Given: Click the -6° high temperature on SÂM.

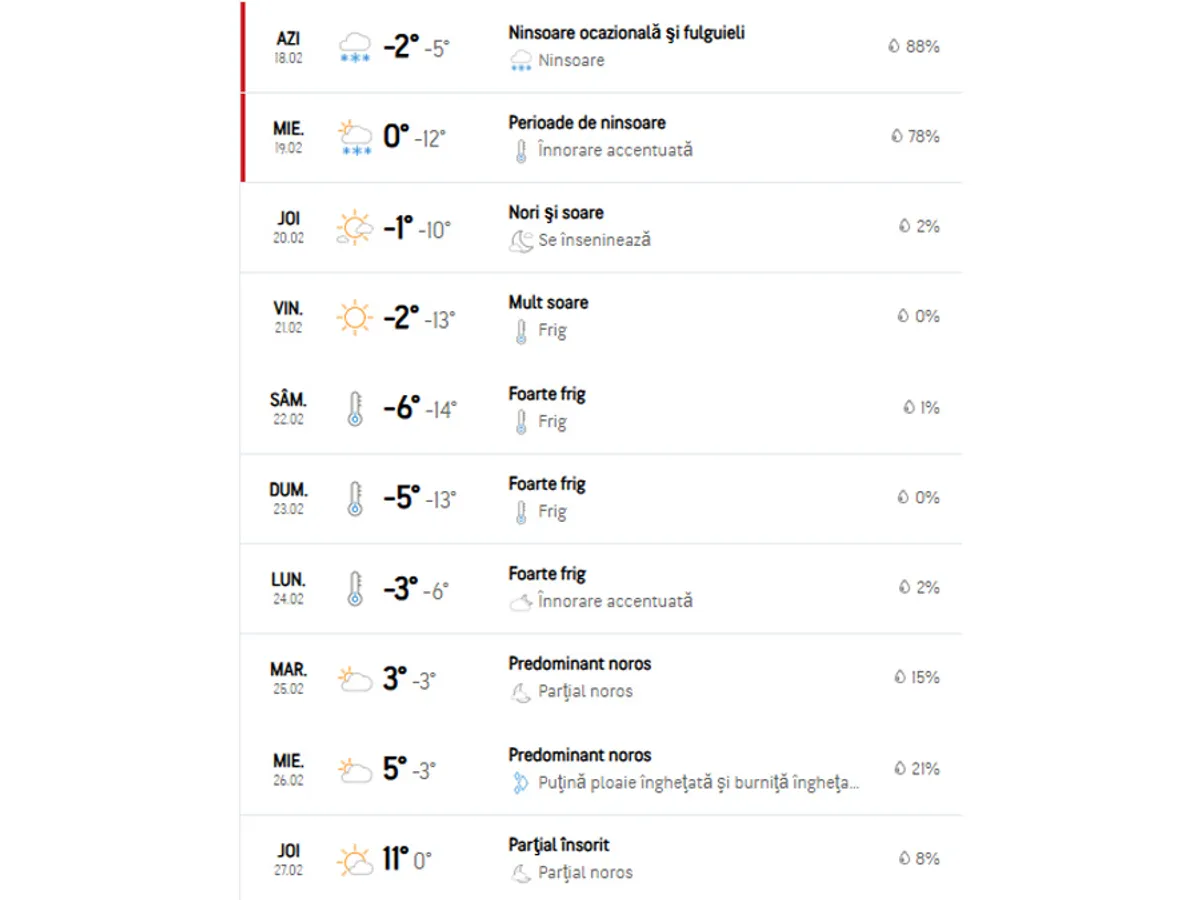Looking at the screenshot, I should [x=402, y=408].
